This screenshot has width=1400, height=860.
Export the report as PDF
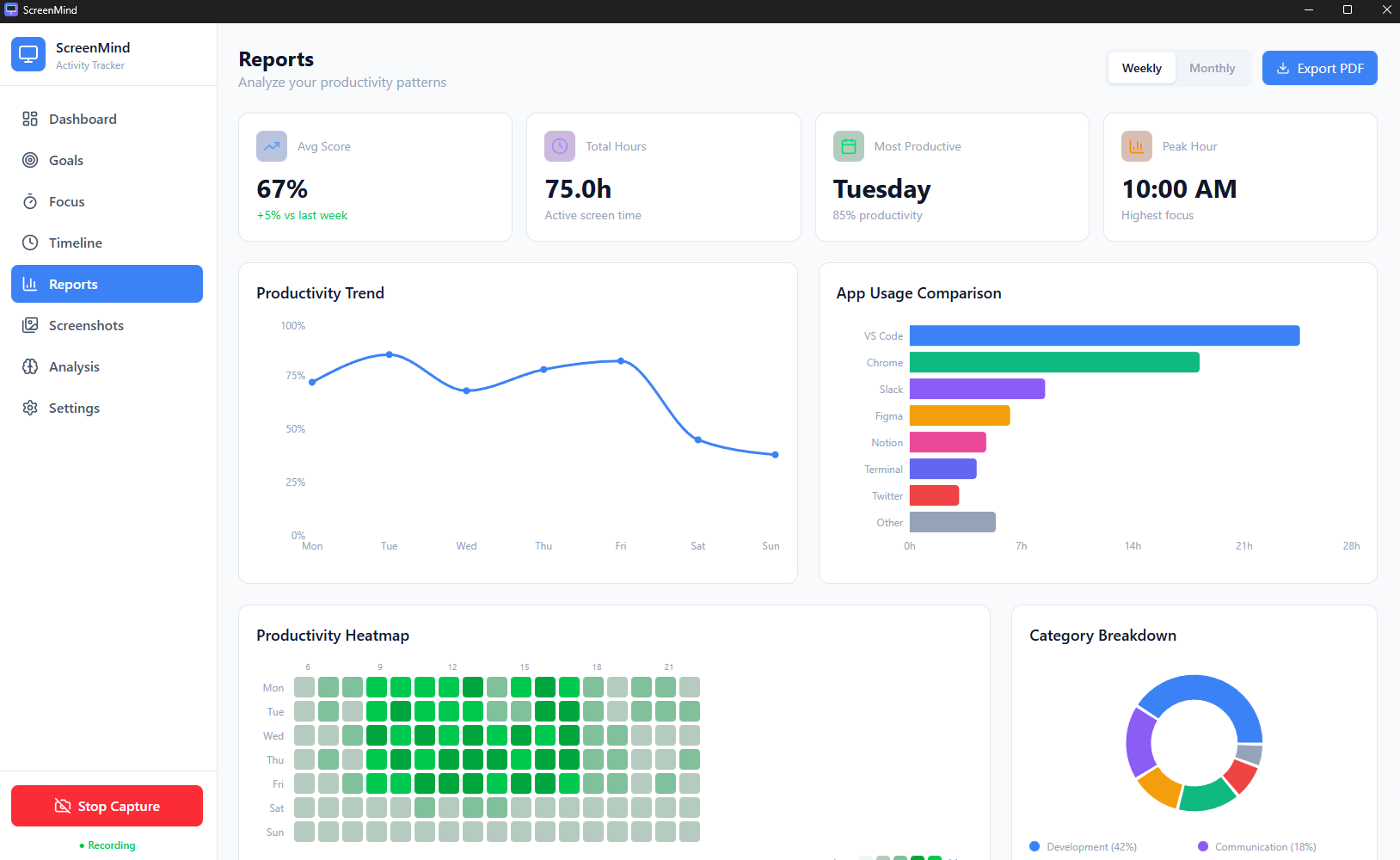pyautogui.click(x=1319, y=68)
